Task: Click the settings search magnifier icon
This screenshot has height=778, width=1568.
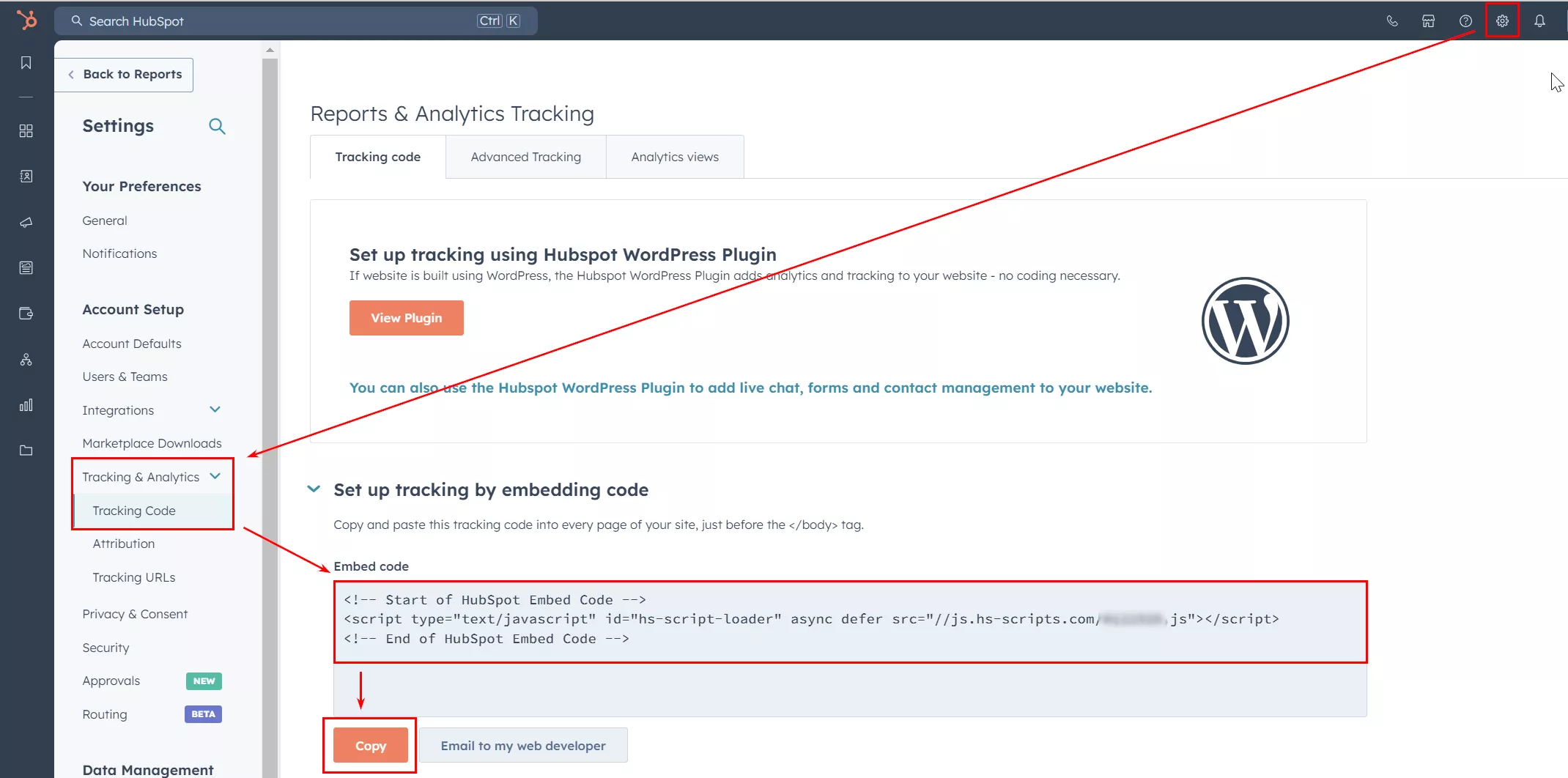Action: pyautogui.click(x=217, y=126)
